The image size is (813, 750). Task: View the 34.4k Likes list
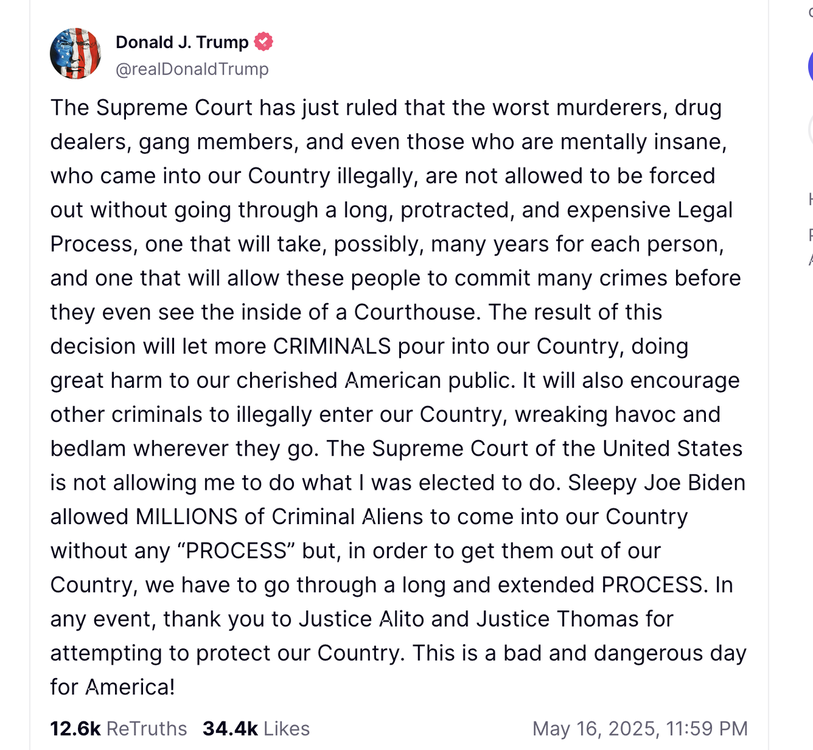[x=256, y=729]
